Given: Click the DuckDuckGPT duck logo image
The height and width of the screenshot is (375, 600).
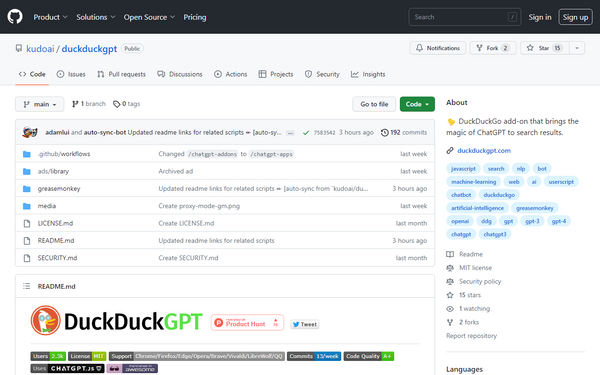Looking at the screenshot, I should (46, 320).
